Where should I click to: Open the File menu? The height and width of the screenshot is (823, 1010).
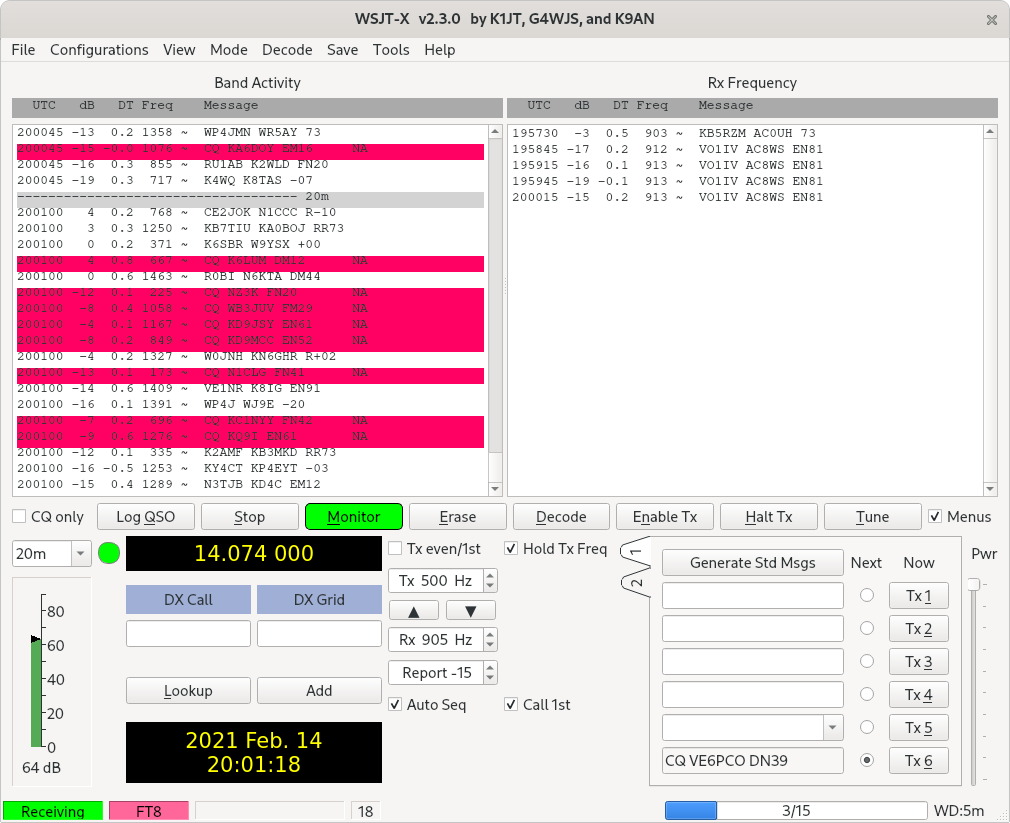point(23,50)
